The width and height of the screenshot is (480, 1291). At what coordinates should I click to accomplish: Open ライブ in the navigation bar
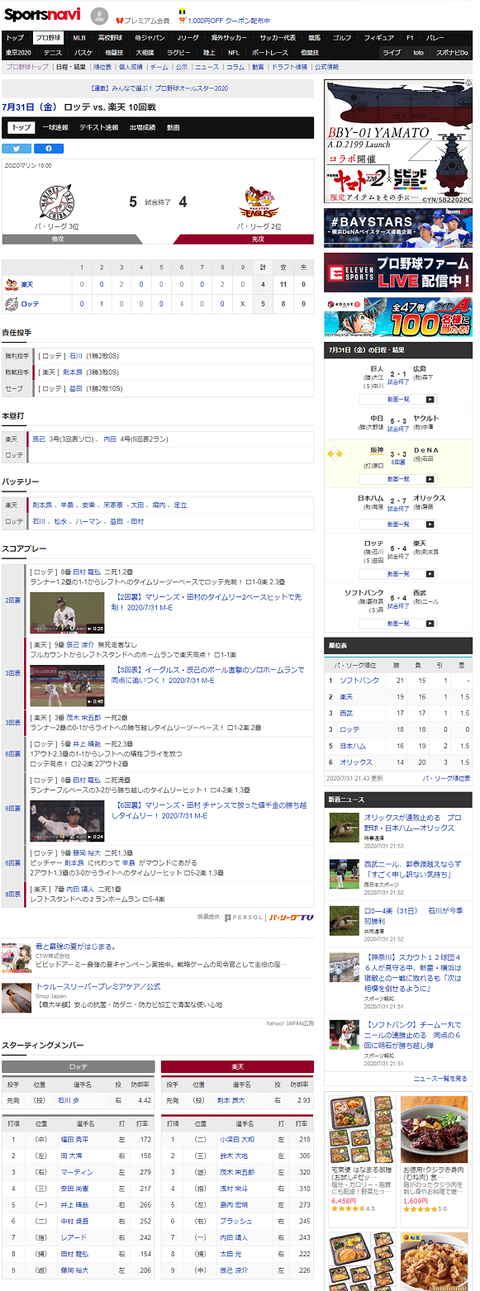tap(392, 51)
